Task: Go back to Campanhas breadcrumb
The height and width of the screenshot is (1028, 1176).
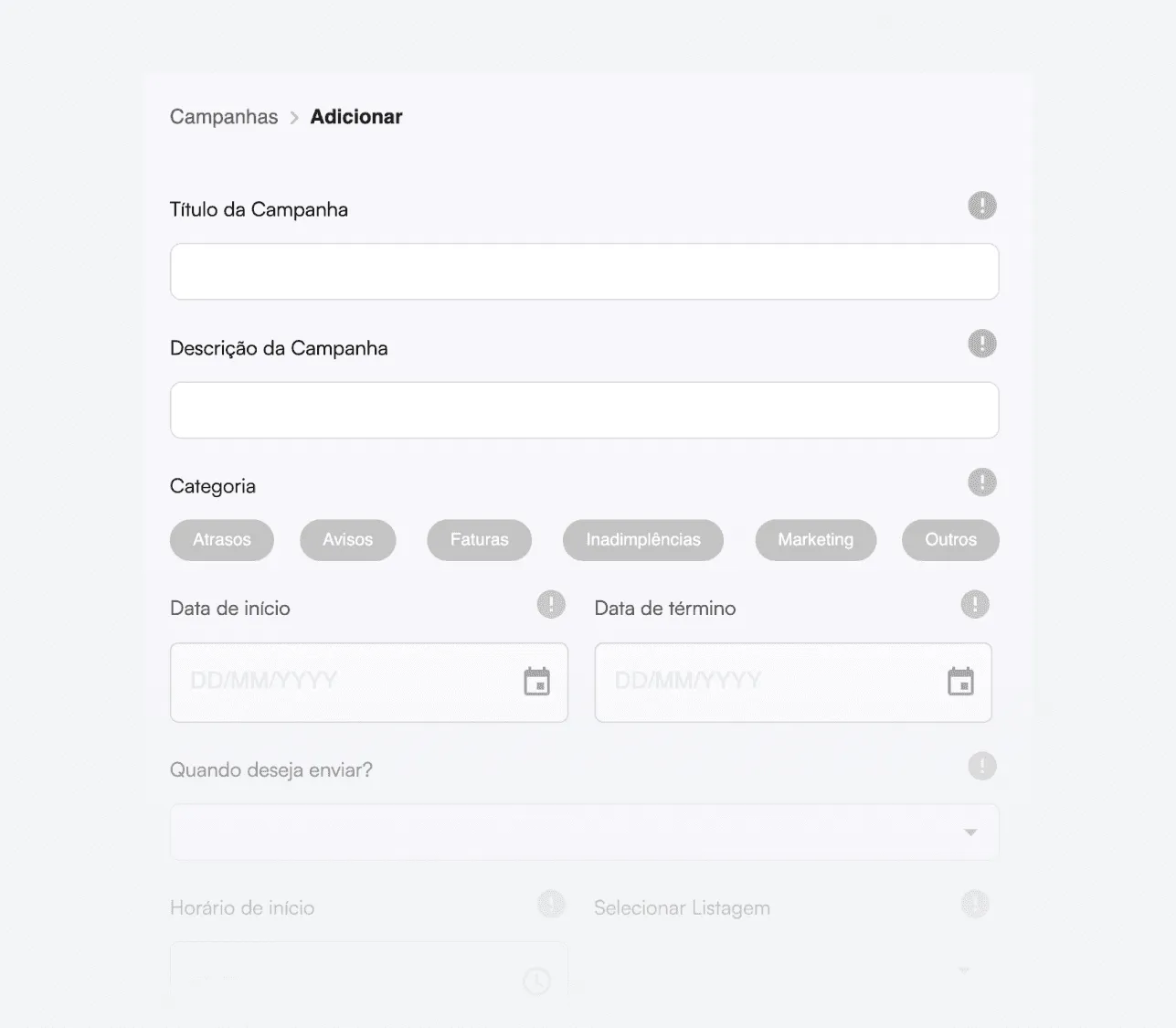Action: (x=224, y=117)
